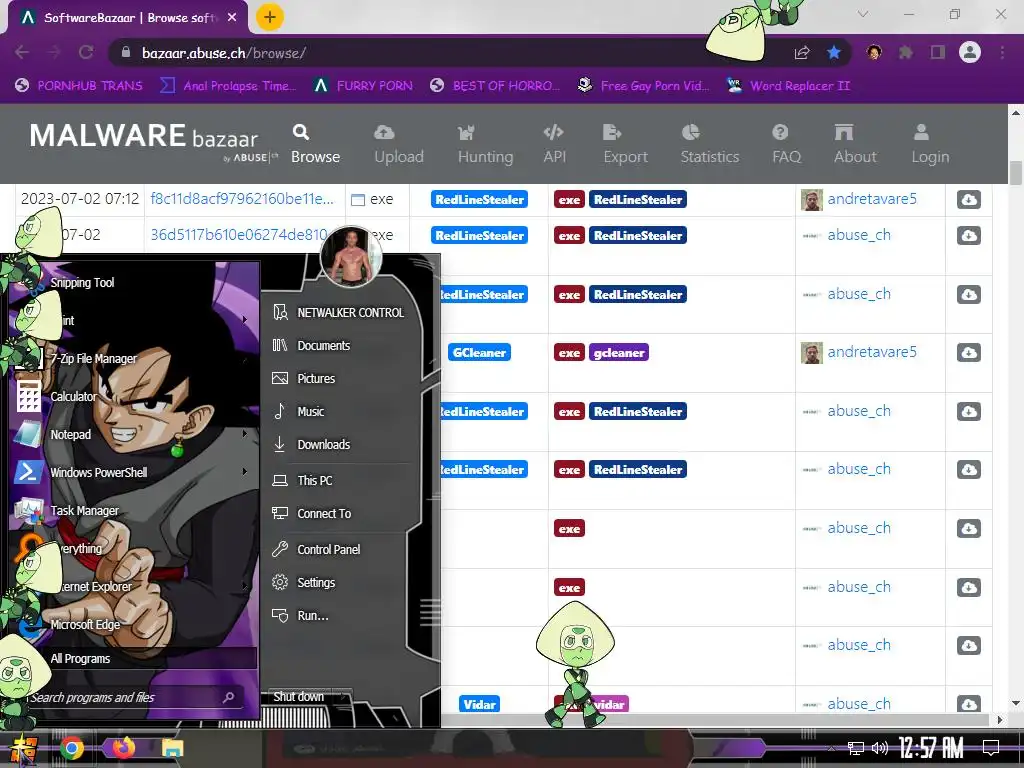Open the Chrome three-dot menu
Screen dimensions: 1024x768
[1002, 52]
